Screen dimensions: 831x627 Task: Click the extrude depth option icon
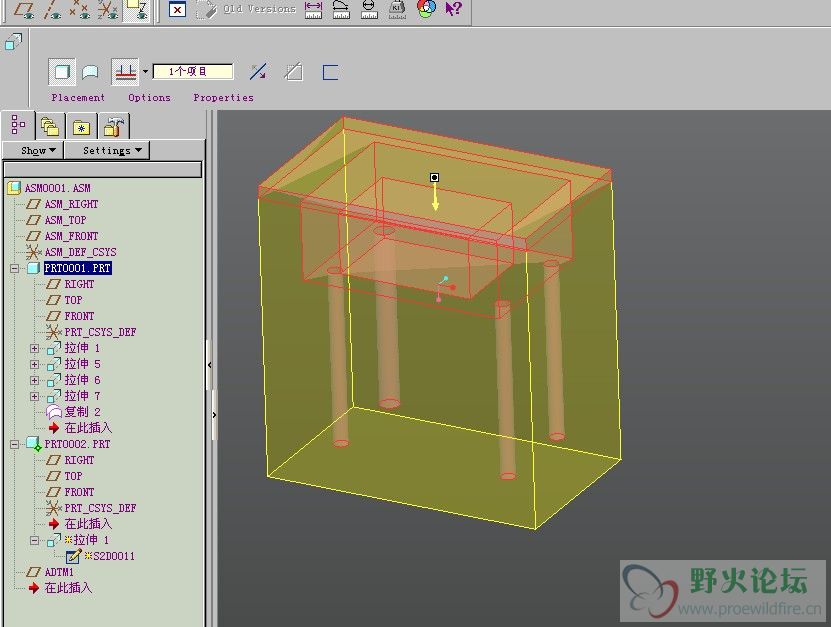pyautogui.click(x=126, y=72)
